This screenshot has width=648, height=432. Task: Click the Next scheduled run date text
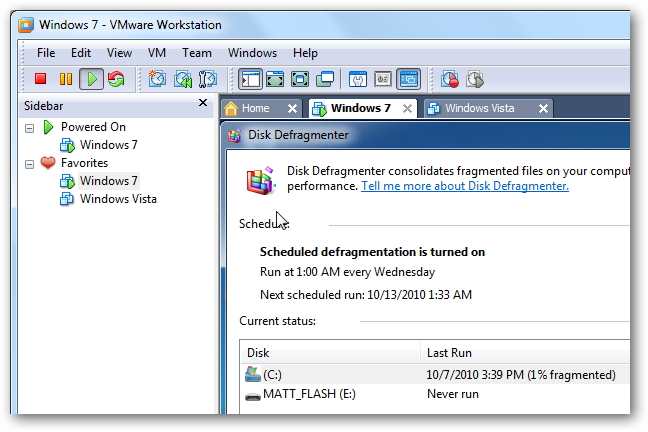click(366, 295)
